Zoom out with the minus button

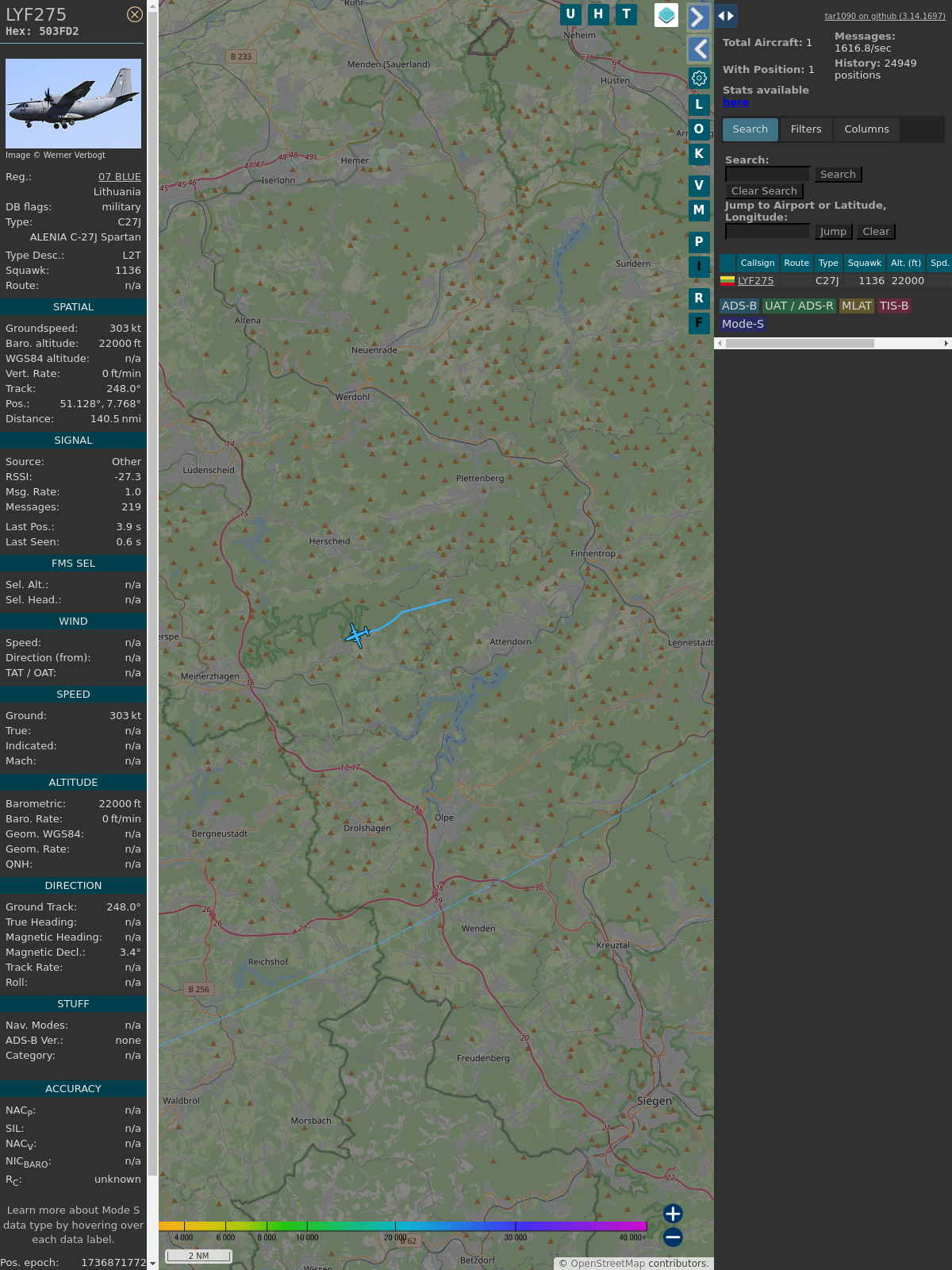point(673,1237)
